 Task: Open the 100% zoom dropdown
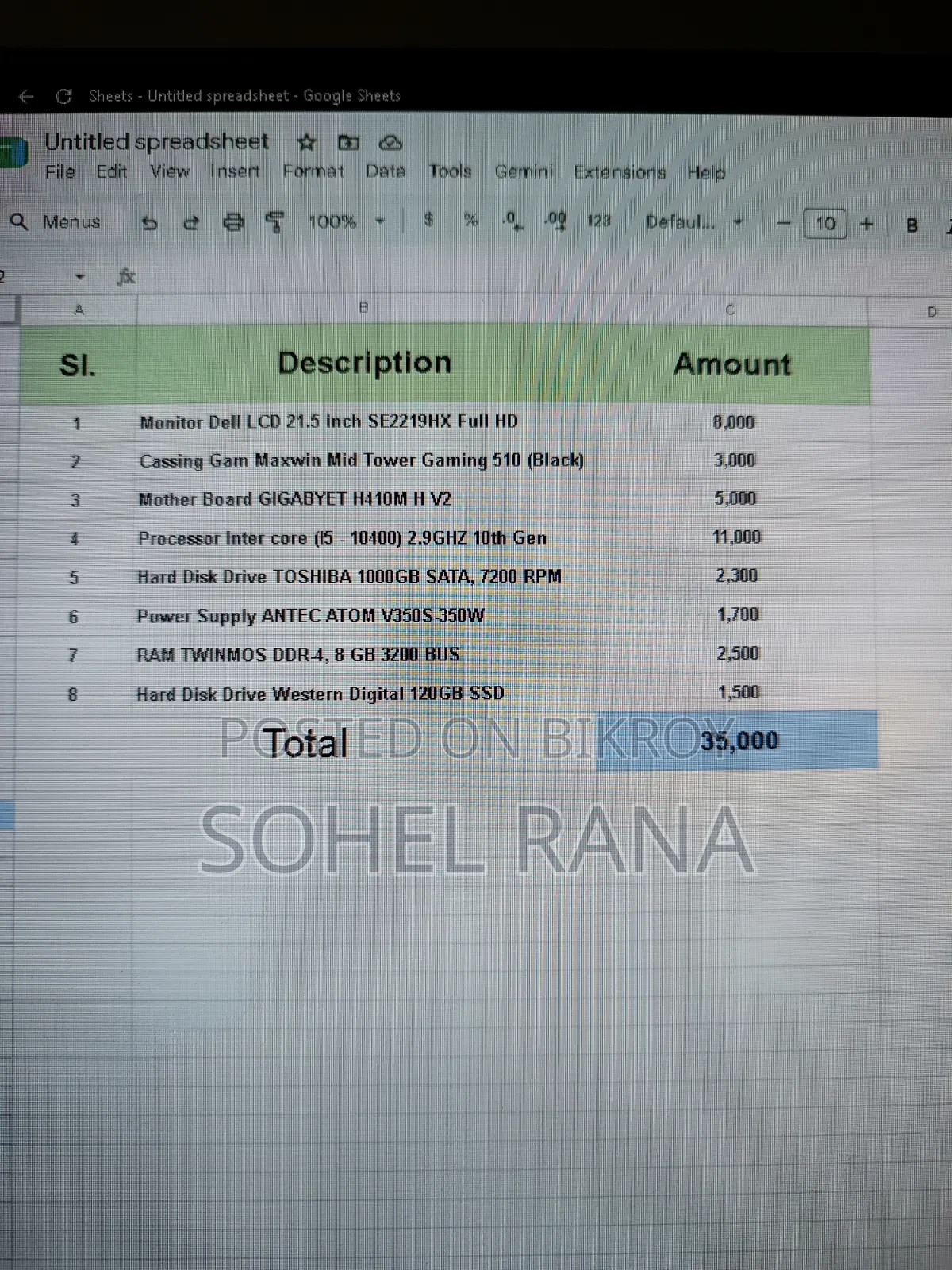click(x=347, y=222)
